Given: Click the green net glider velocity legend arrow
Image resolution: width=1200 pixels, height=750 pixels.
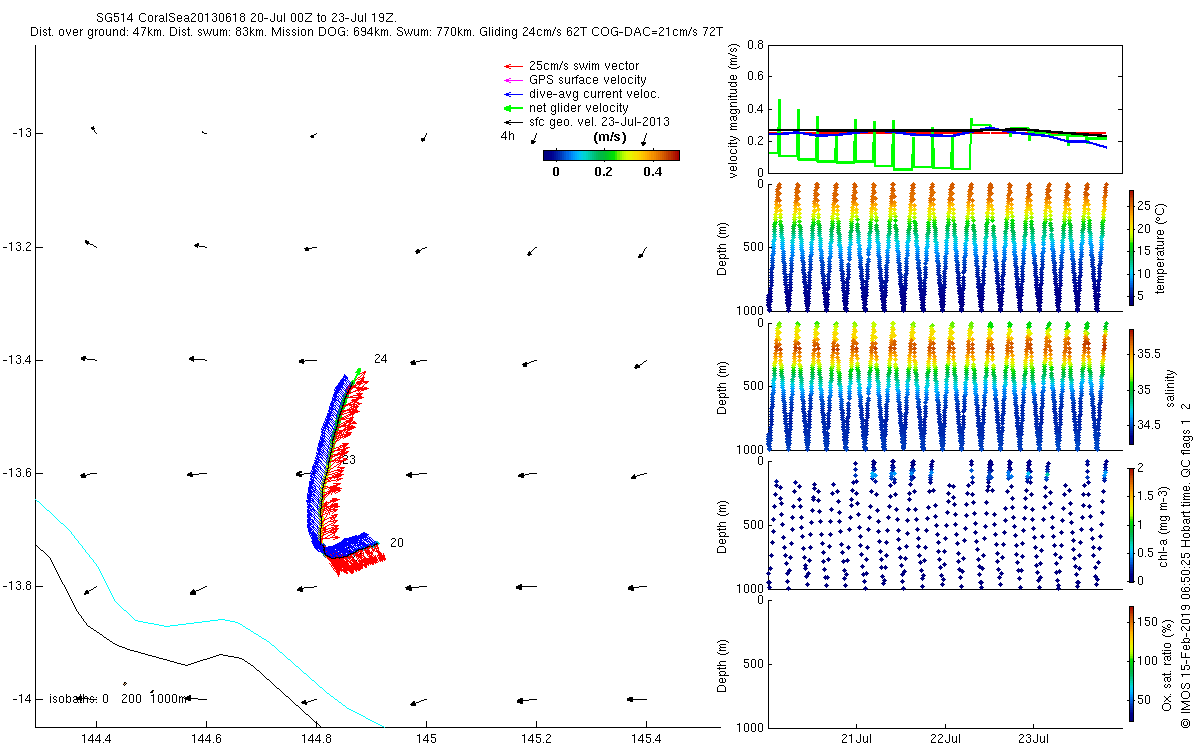Looking at the screenshot, I should (x=513, y=108).
